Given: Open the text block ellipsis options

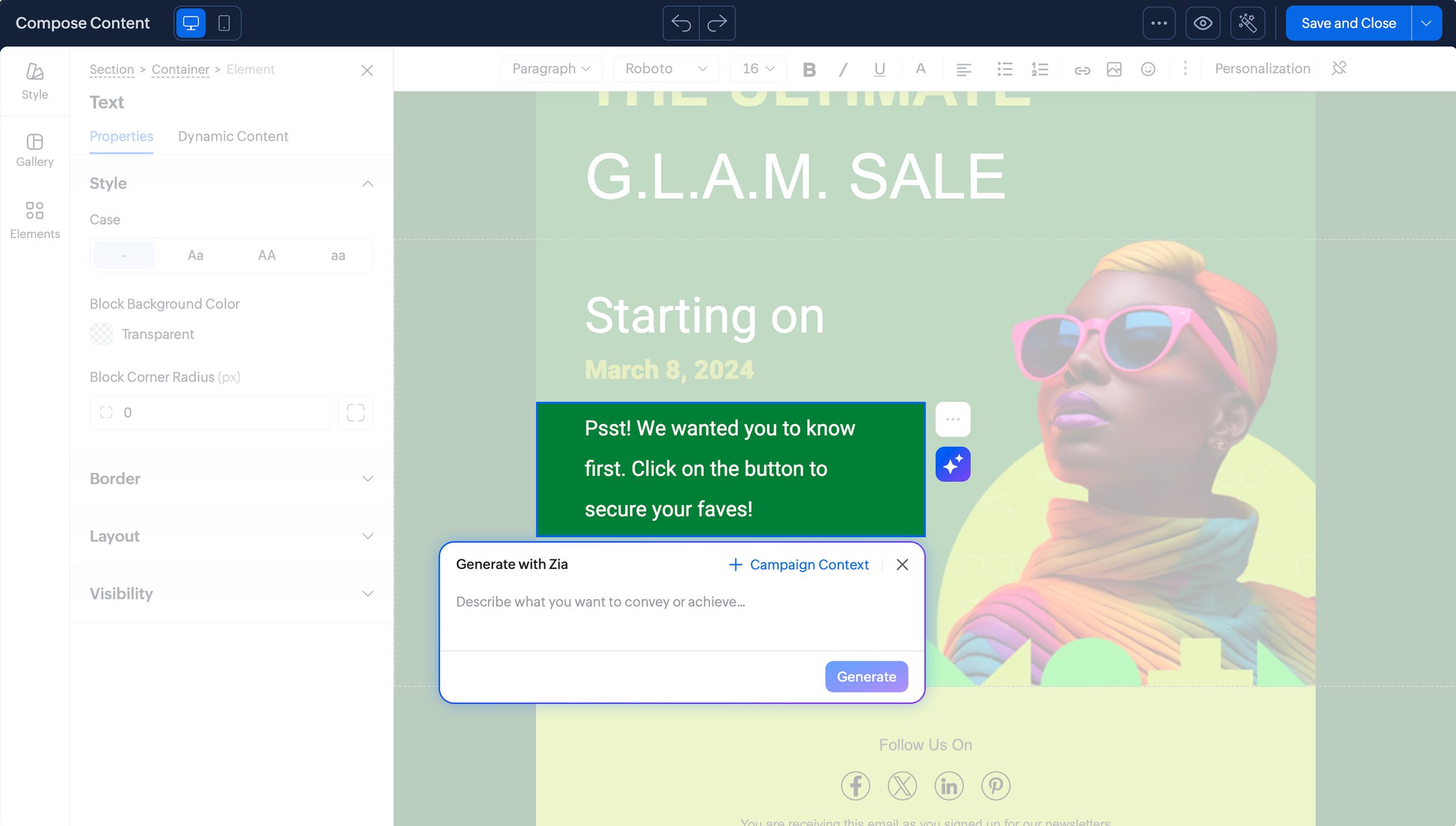Looking at the screenshot, I should click(x=953, y=419).
